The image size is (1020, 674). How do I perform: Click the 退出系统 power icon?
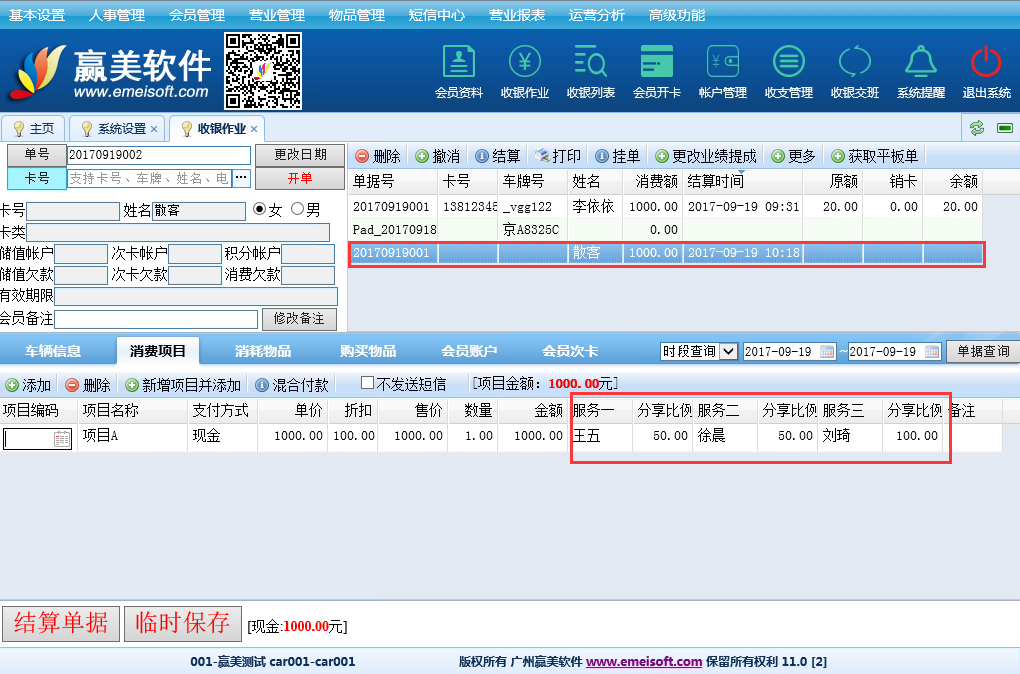[x=986, y=71]
